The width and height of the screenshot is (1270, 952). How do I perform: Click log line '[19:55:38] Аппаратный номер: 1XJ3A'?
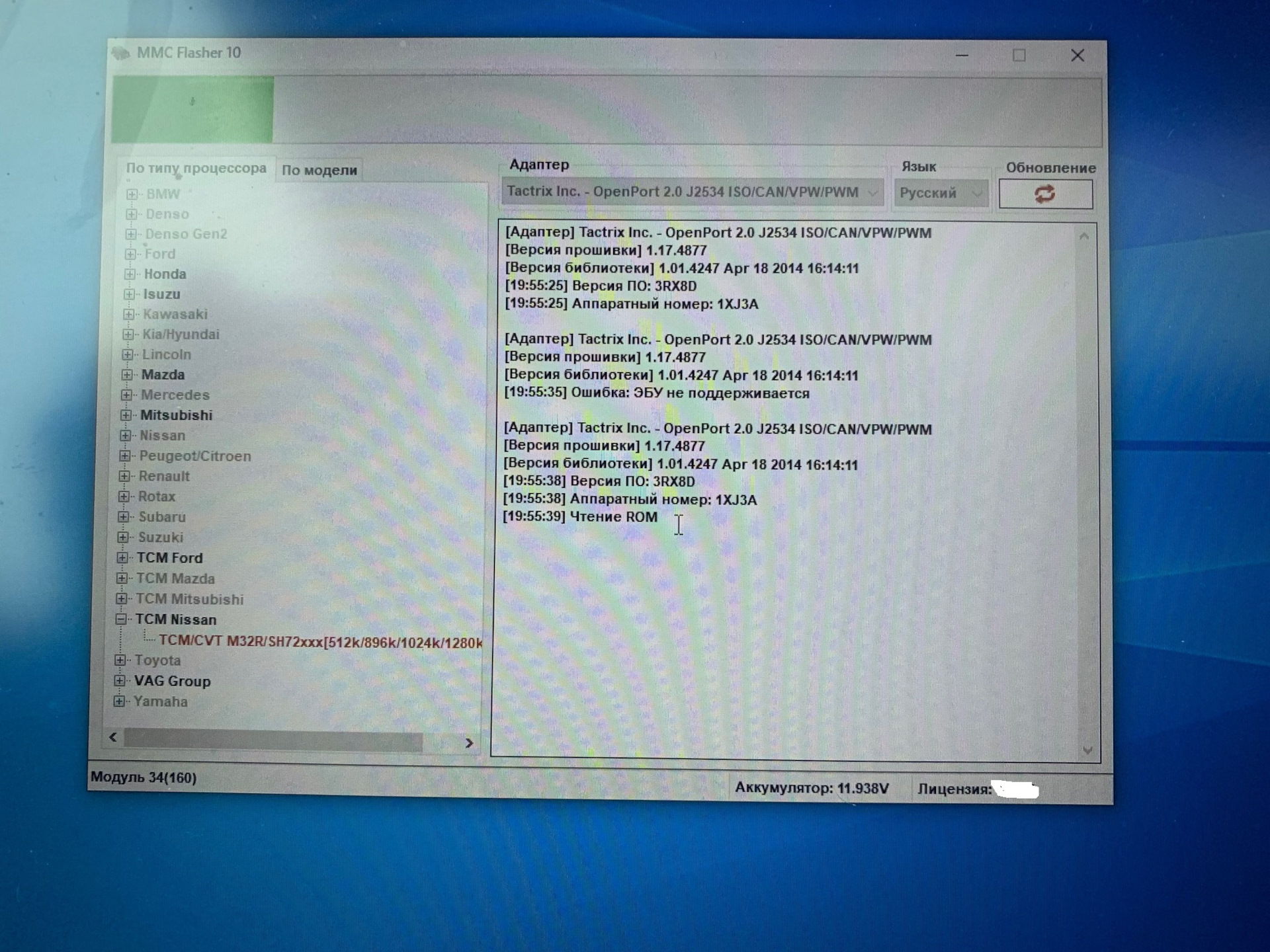630,500
